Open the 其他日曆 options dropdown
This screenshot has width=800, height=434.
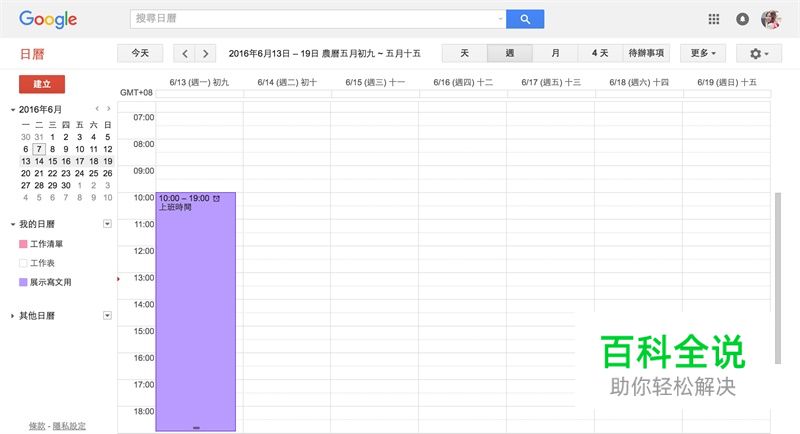point(107,315)
